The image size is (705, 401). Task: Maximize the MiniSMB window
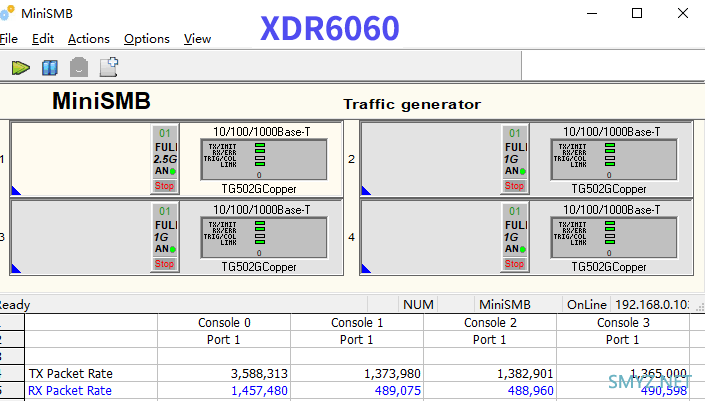[x=637, y=13]
